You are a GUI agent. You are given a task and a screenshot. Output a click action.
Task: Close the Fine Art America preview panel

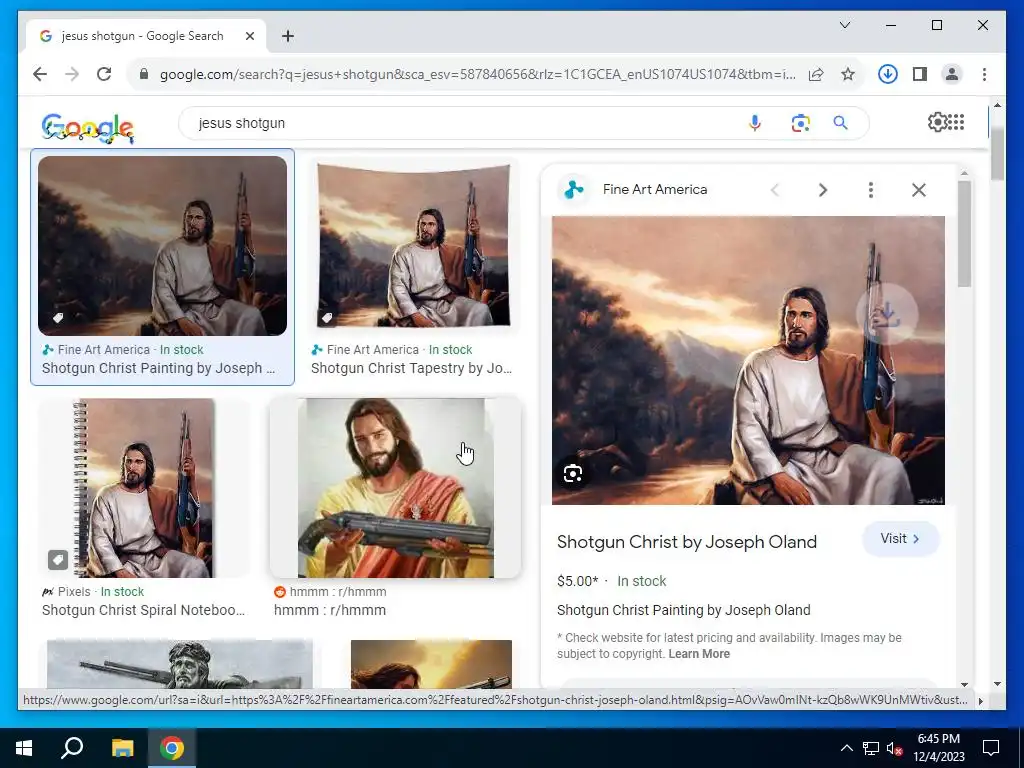coord(919,190)
